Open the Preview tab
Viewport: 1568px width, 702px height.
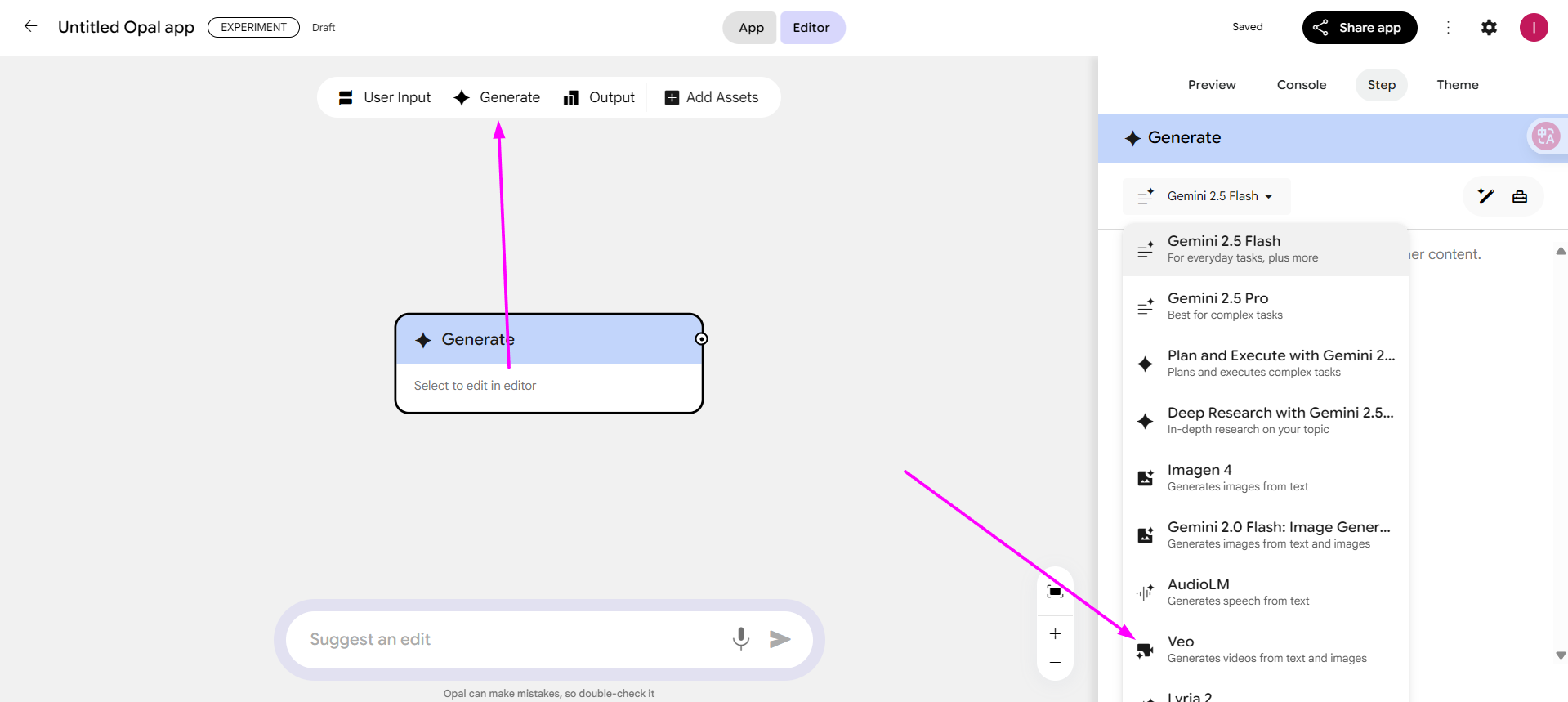1212,85
